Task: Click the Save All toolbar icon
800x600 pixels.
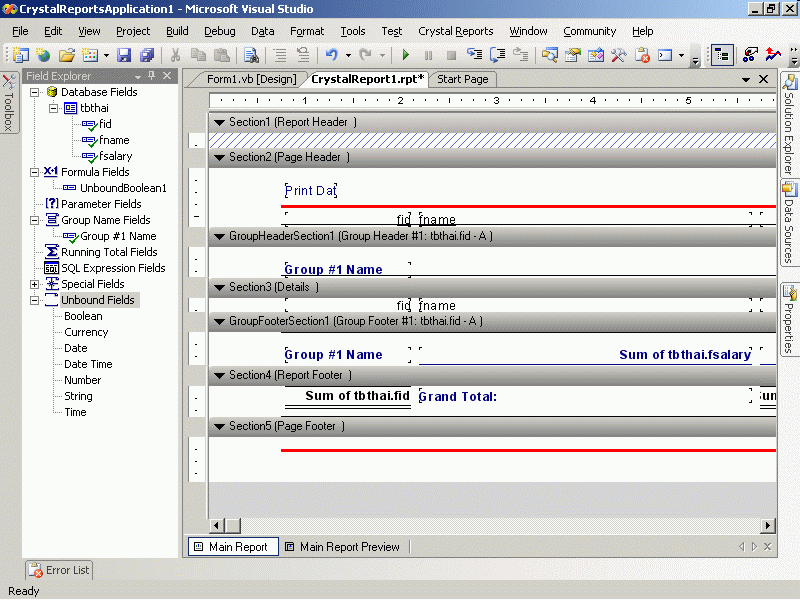Action: (x=147, y=55)
